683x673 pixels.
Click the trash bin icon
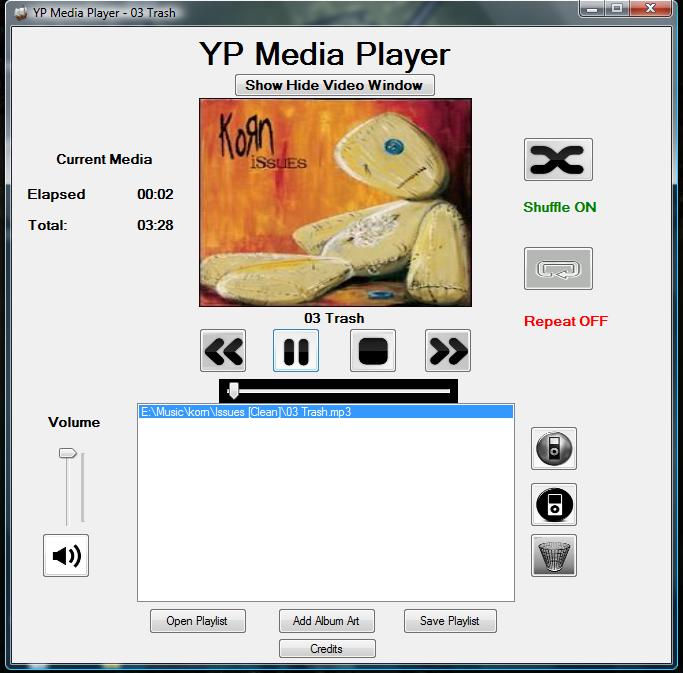(x=554, y=555)
